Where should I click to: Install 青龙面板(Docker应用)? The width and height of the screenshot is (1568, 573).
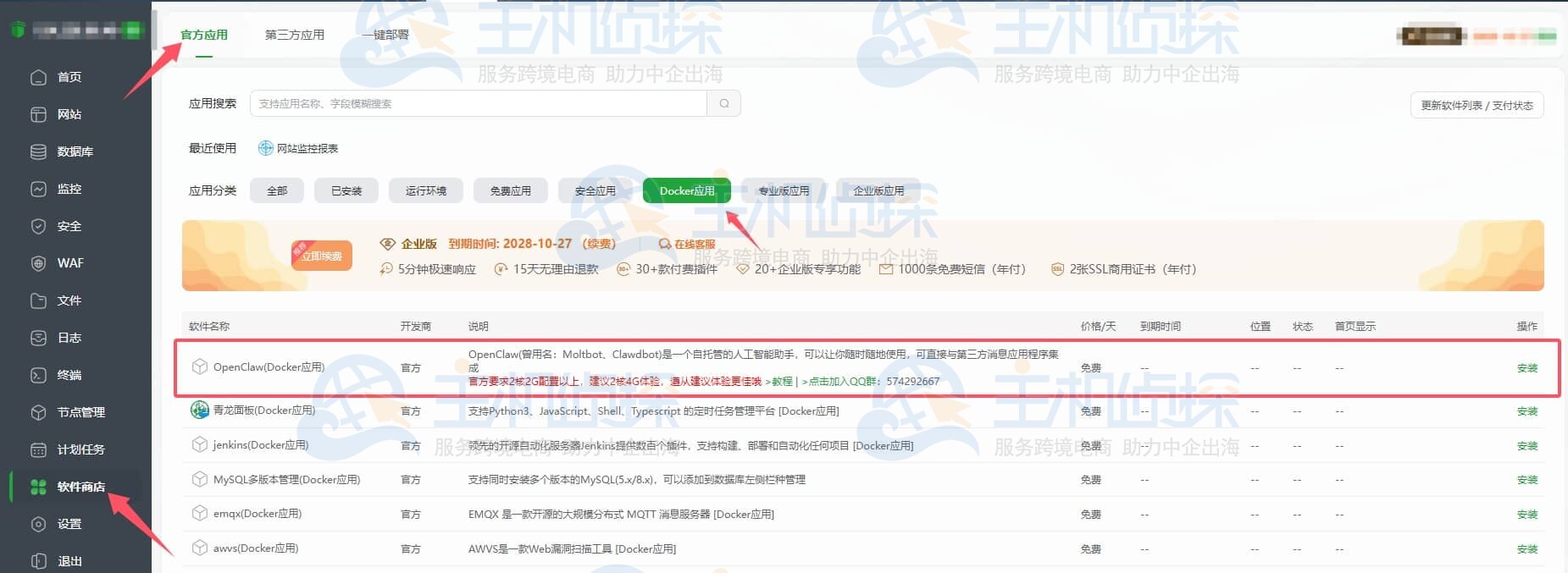[1527, 410]
